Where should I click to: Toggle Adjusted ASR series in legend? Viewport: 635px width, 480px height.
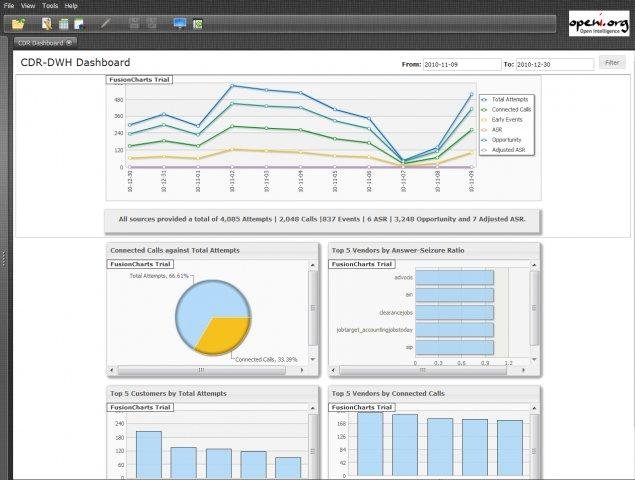pyautogui.click(x=503, y=150)
